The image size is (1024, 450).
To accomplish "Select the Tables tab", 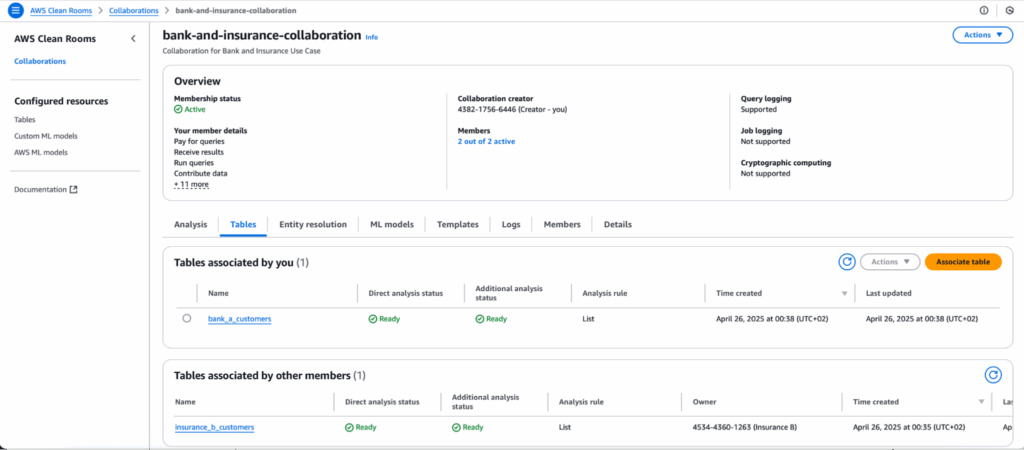I will click(x=244, y=224).
